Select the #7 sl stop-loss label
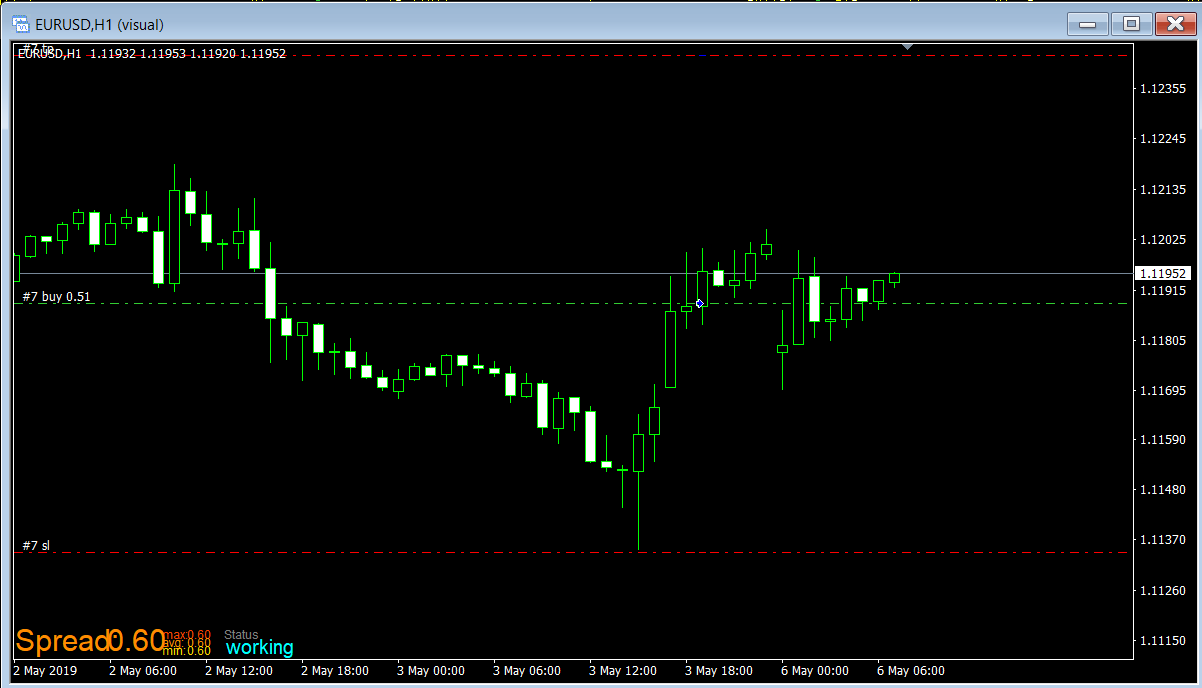 click(x=35, y=546)
